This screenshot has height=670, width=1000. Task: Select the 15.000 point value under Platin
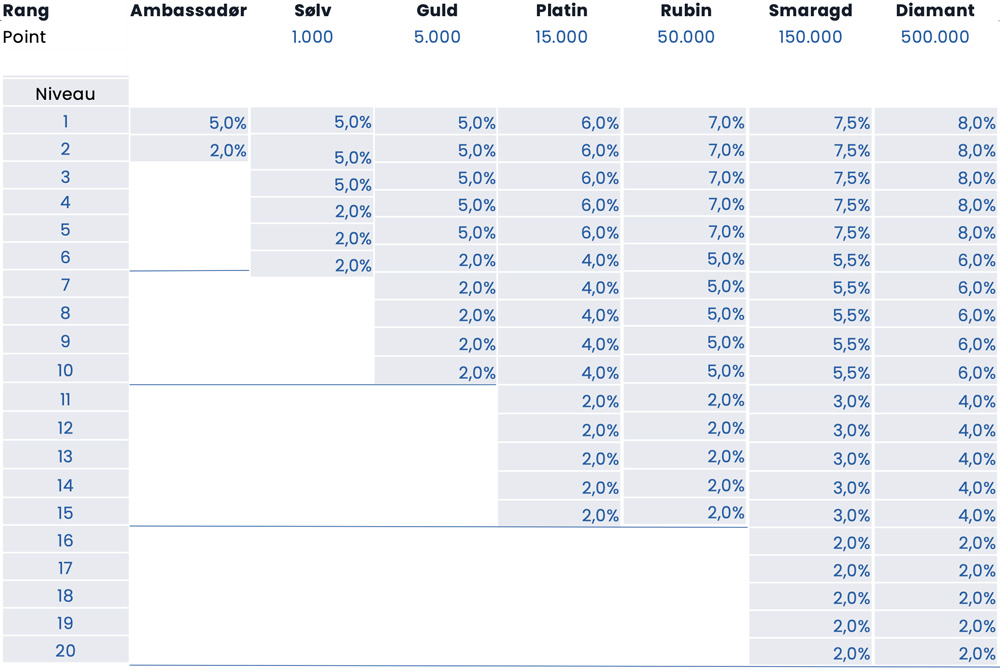coord(561,37)
